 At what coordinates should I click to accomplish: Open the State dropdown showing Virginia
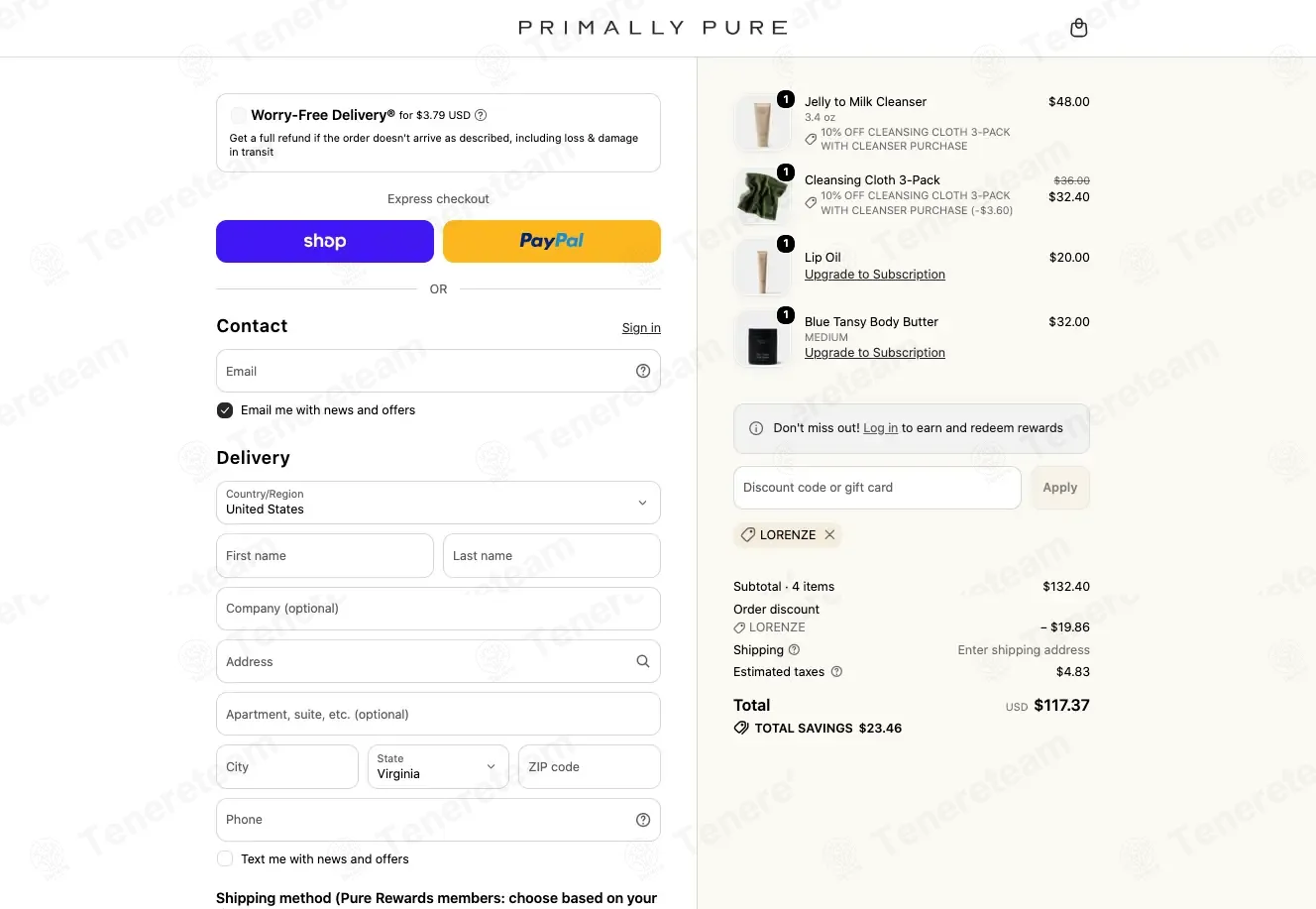point(438,767)
